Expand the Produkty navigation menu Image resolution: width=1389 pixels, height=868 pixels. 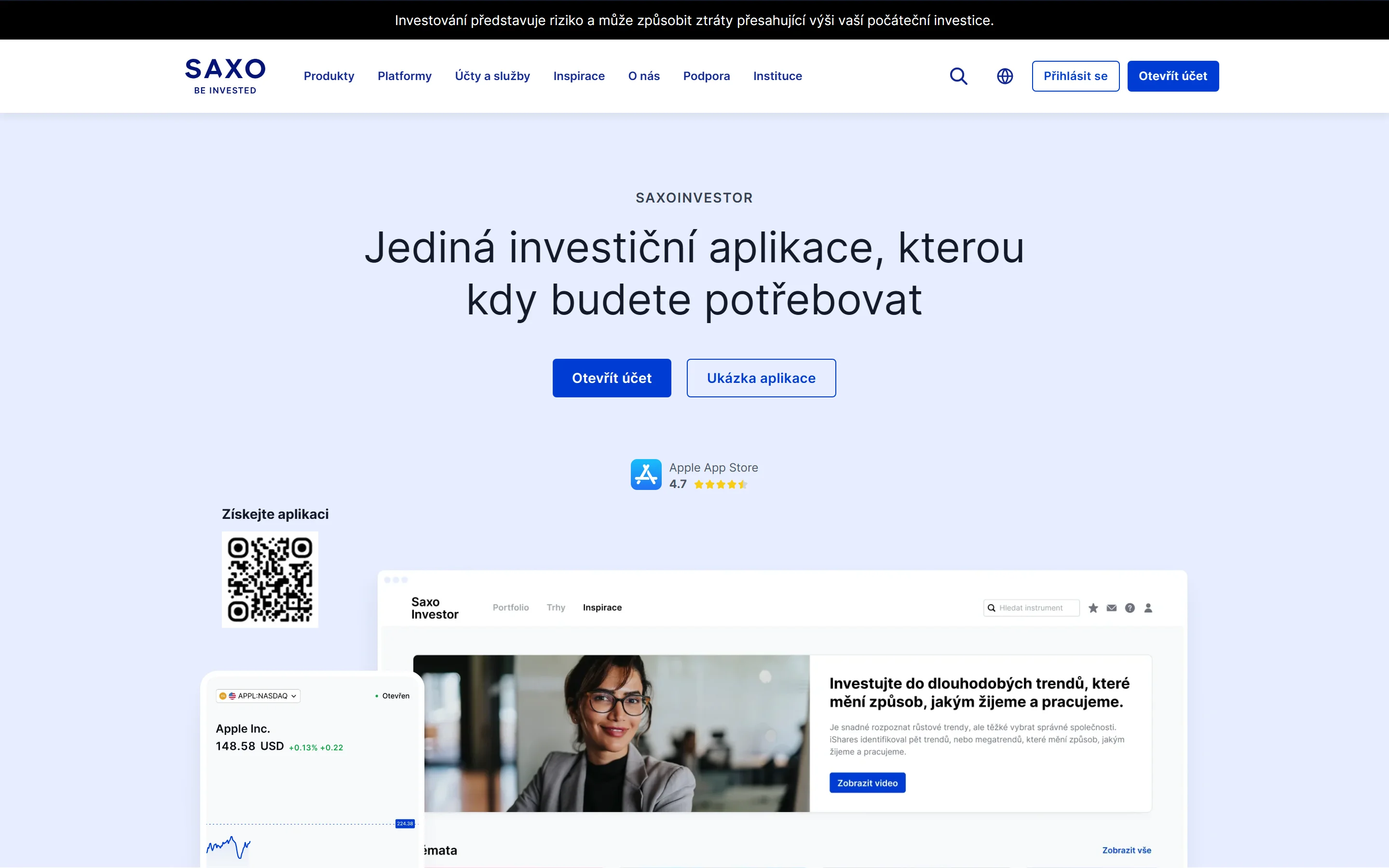(x=329, y=76)
